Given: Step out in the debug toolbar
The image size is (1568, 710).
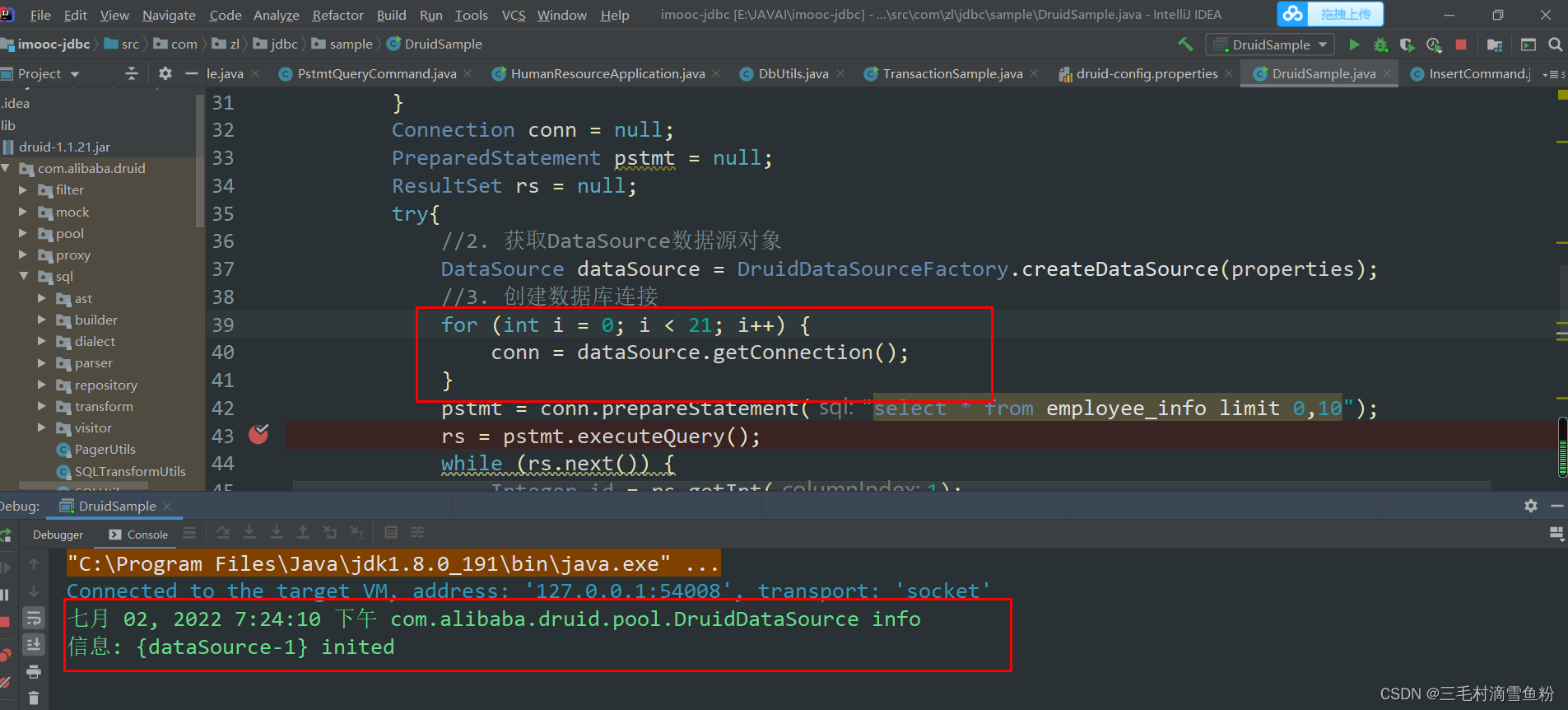Looking at the screenshot, I should pos(303,533).
